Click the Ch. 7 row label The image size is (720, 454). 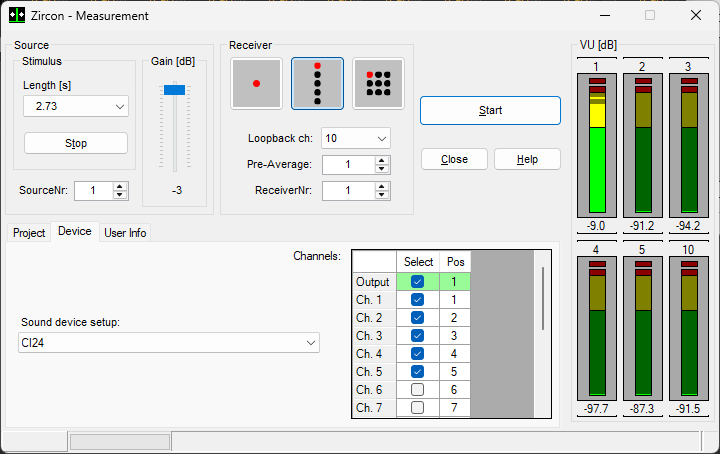pyautogui.click(x=374, y=407)
